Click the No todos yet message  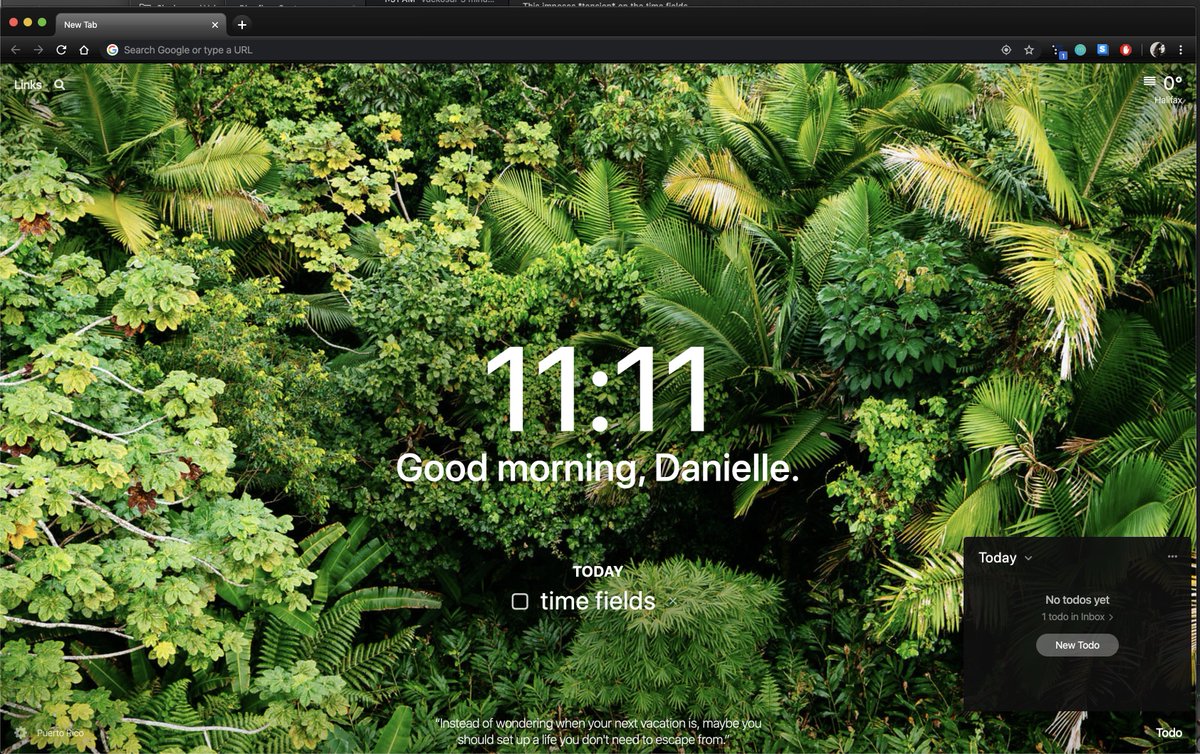(1077, 600)
